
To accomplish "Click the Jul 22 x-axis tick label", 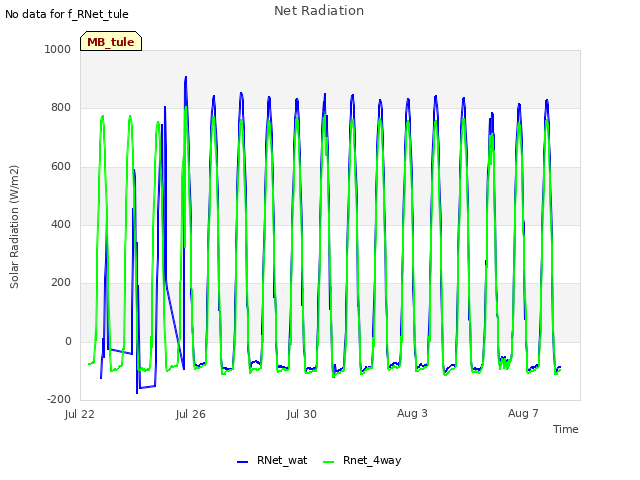I will pos(80,414).
